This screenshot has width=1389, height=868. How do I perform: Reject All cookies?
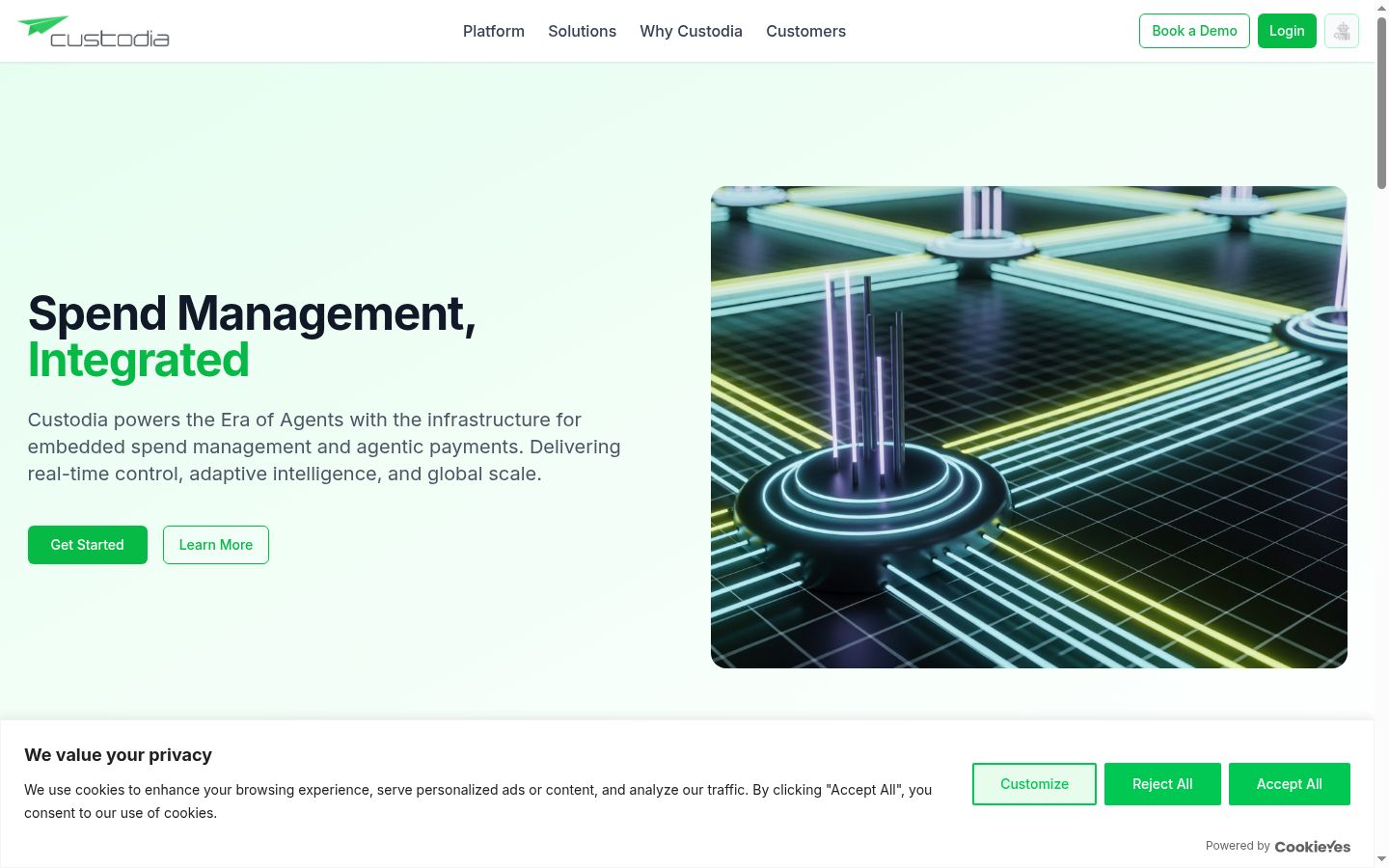pyautogui.click(x=1162, y=784)
